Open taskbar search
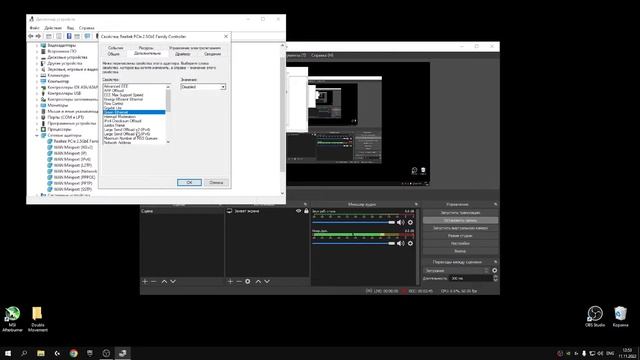The width and height of the screenshot is (640, 360). coord(24,353)
